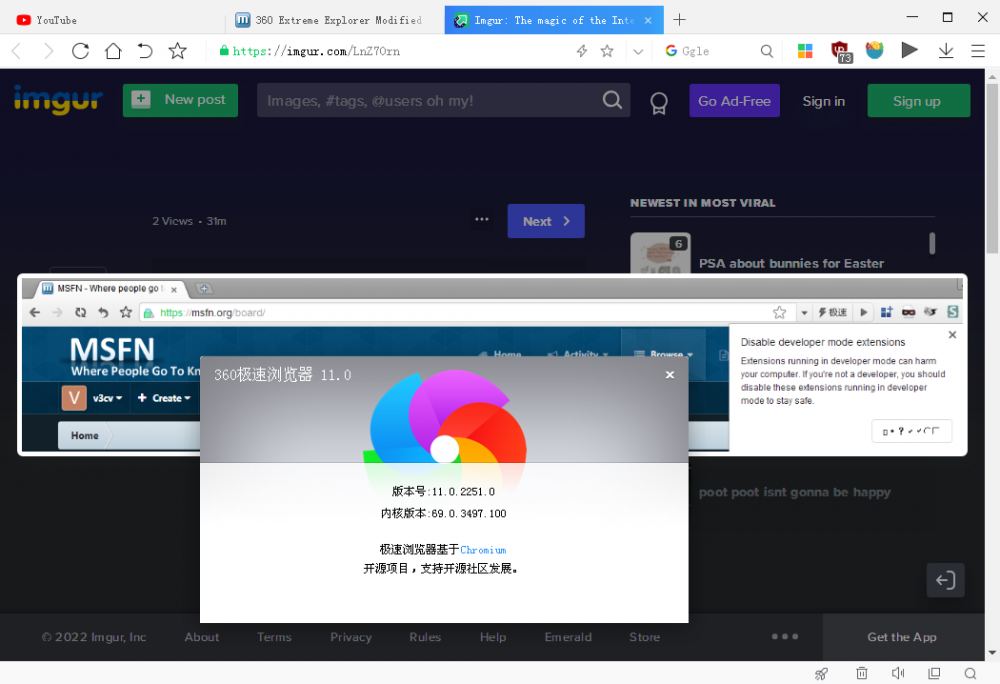Click the uBlock shield extension icon
Image resolution: width=1000 pixels, height=684 pixels.
(840, 51)
